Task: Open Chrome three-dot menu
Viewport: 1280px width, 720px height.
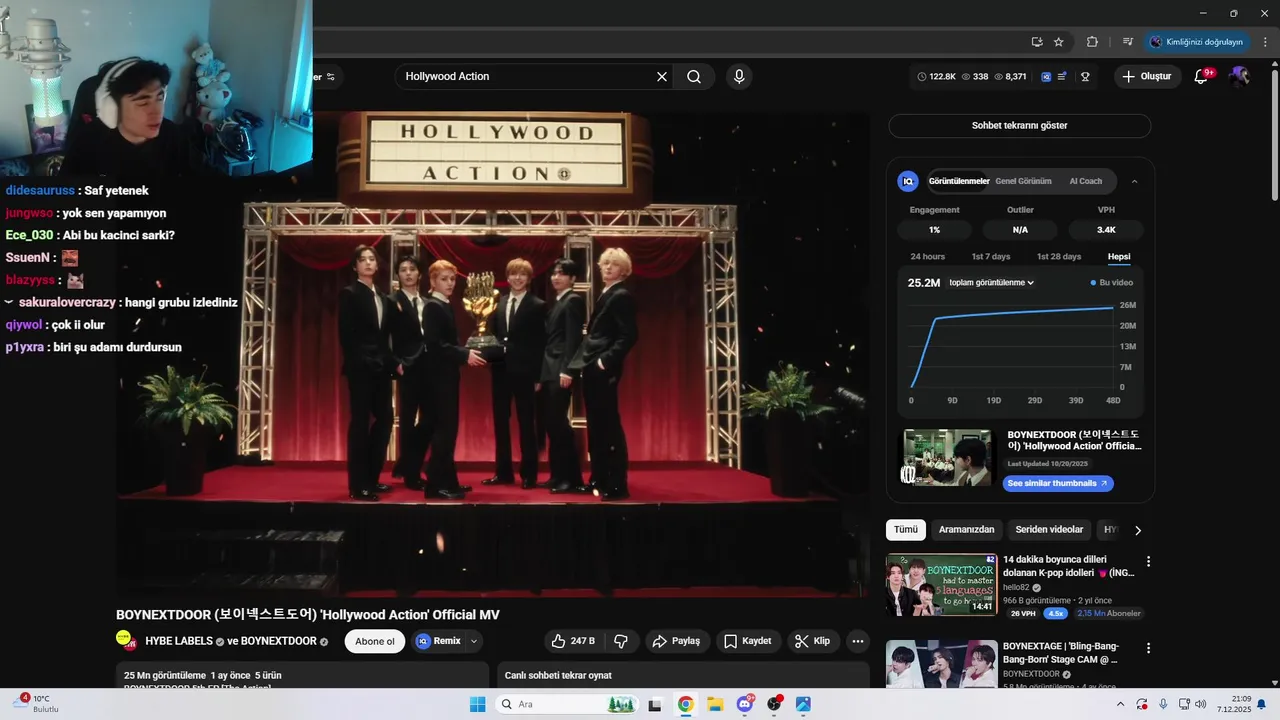Action: 1264,42
